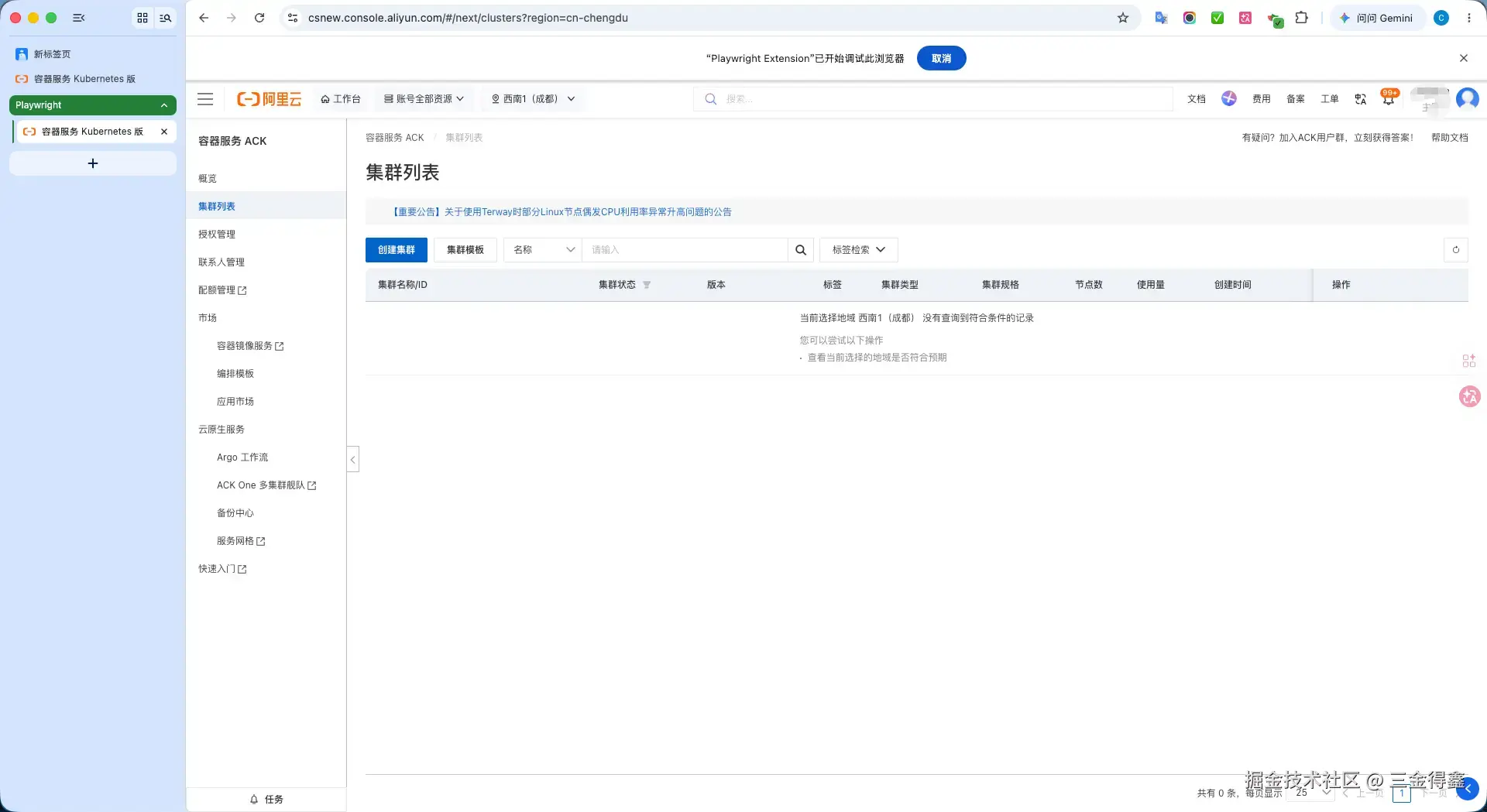Click the browser back arrow
Screen dimensions: 1487x812
[204, 18]
